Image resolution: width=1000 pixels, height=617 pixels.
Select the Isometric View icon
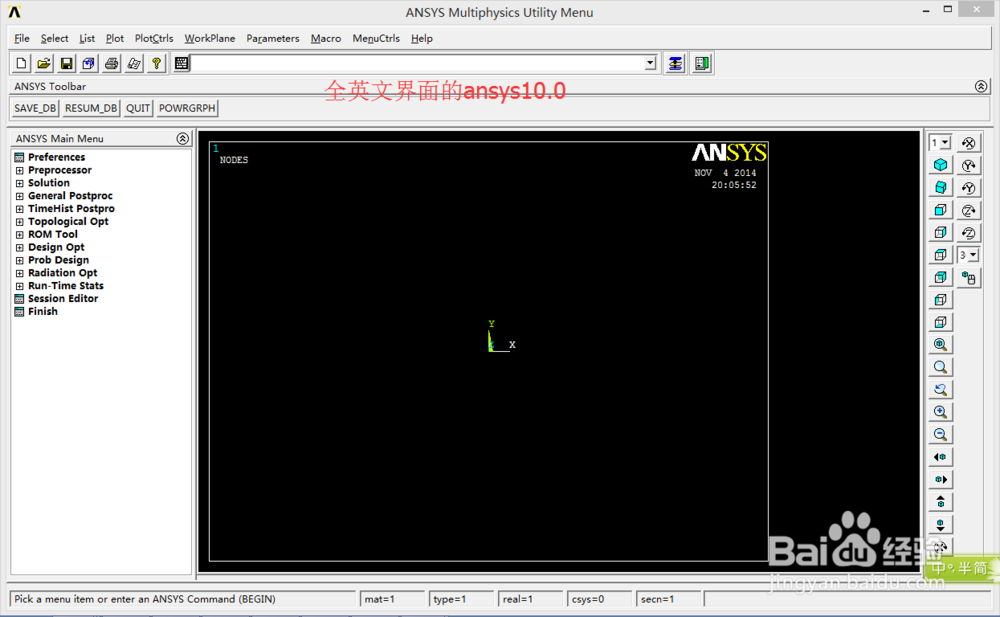[940, 164]
